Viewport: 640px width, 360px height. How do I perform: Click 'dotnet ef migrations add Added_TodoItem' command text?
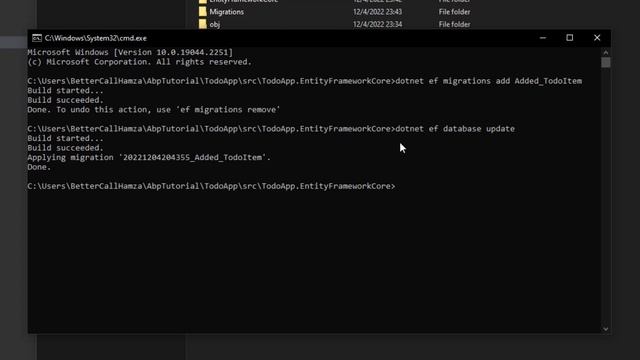click(489, 81)
